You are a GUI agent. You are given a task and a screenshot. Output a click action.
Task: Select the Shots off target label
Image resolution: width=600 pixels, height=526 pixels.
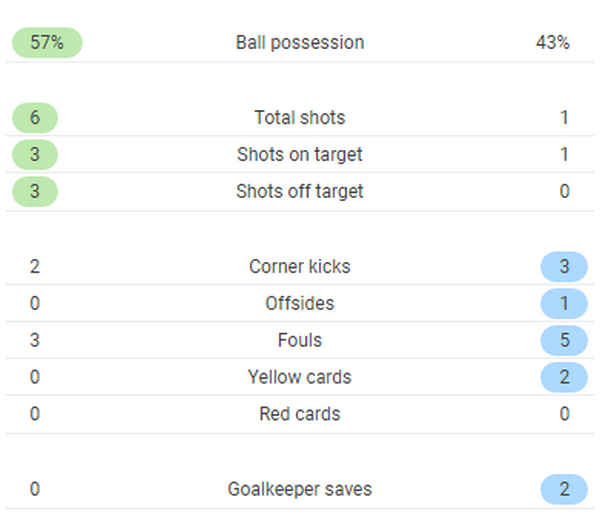[300, 192]
